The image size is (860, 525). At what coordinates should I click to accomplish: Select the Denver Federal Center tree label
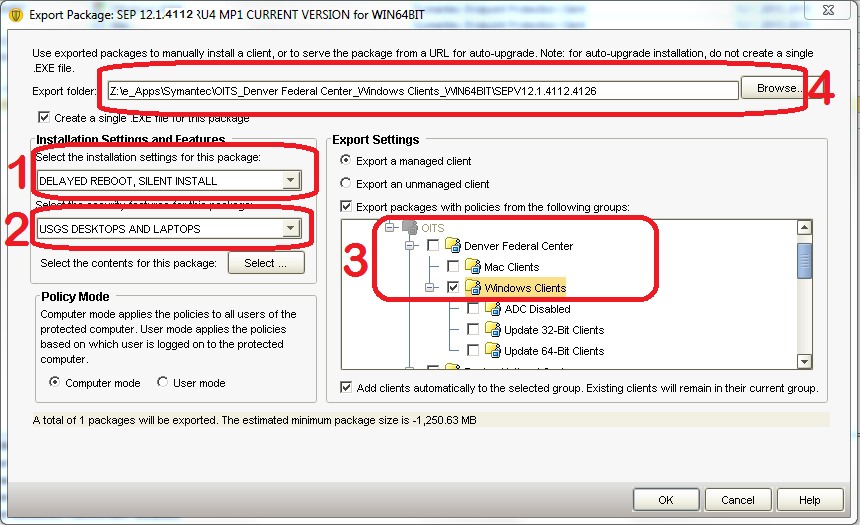(518, 246)
